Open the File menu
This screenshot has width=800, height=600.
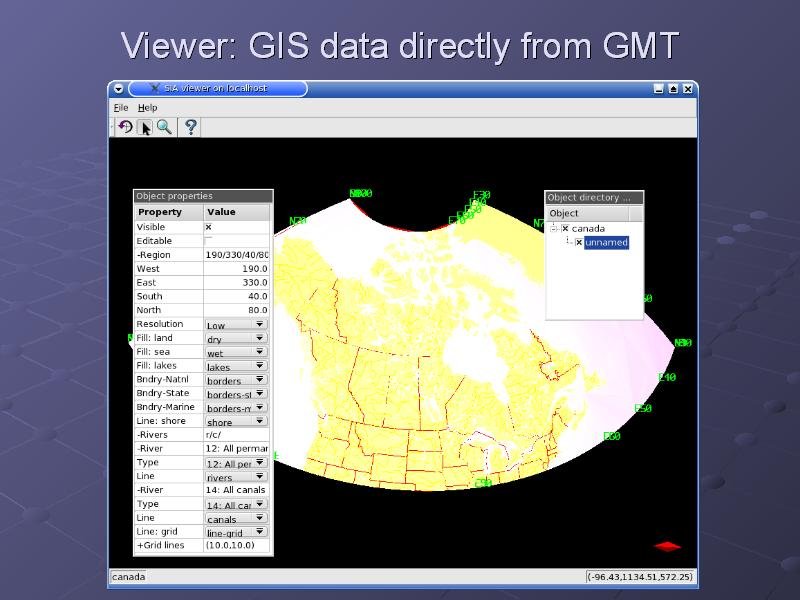coord(120,108)
